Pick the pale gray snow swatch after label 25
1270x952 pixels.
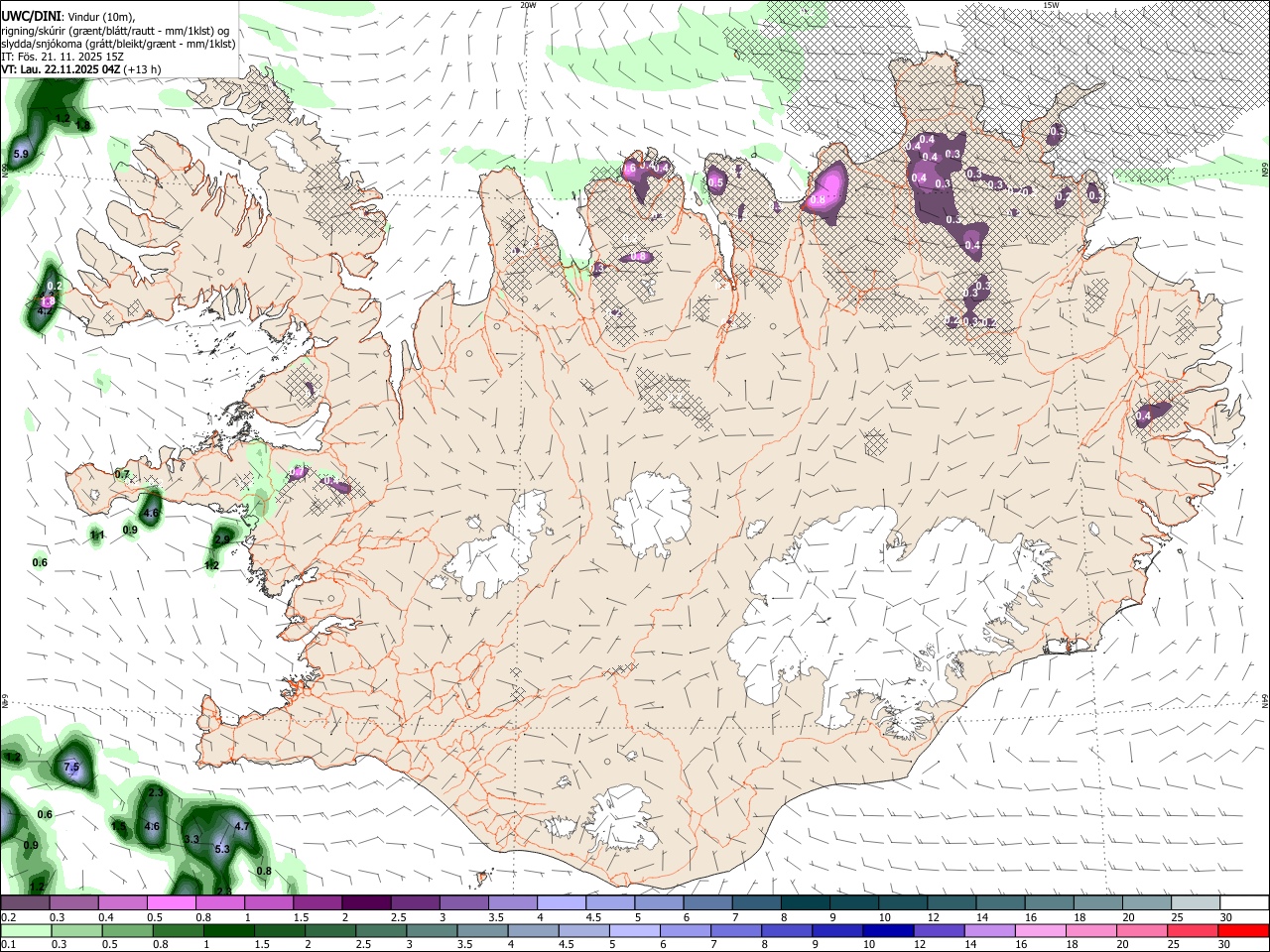[1195, 903]
